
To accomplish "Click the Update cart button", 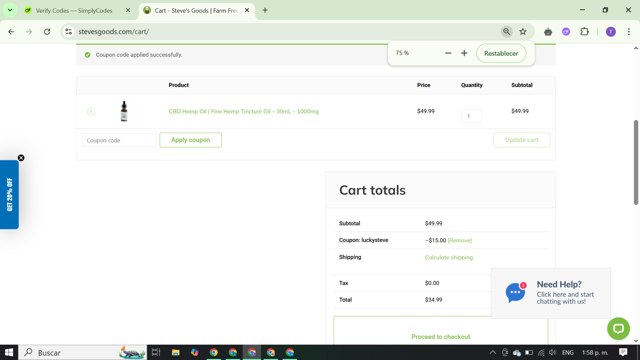I will pyautogui.click(x=522, y=140).
